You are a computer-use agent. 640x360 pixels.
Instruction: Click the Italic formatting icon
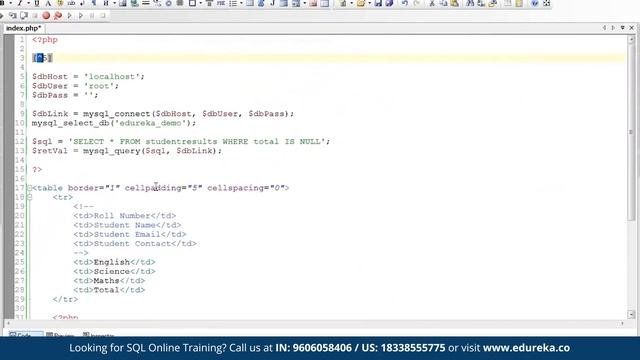20,3
